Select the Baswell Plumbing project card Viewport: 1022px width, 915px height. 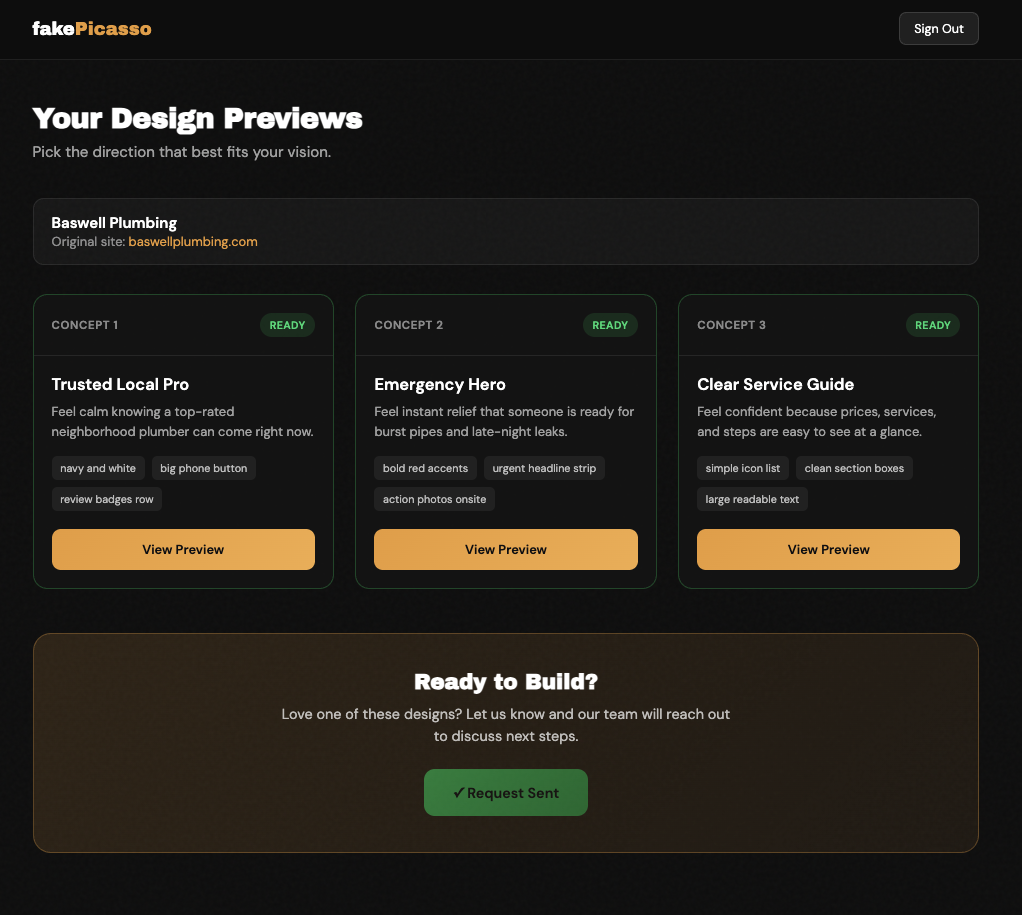click(x=505, y=231)
